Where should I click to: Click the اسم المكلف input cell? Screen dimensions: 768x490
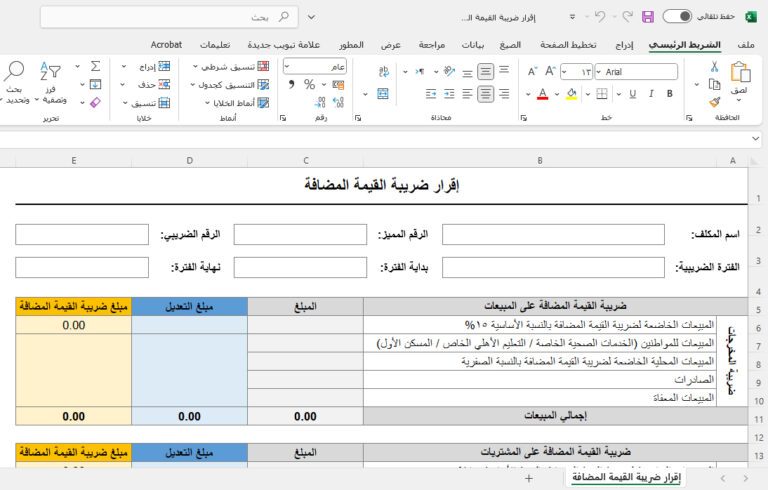click(553, 234)
